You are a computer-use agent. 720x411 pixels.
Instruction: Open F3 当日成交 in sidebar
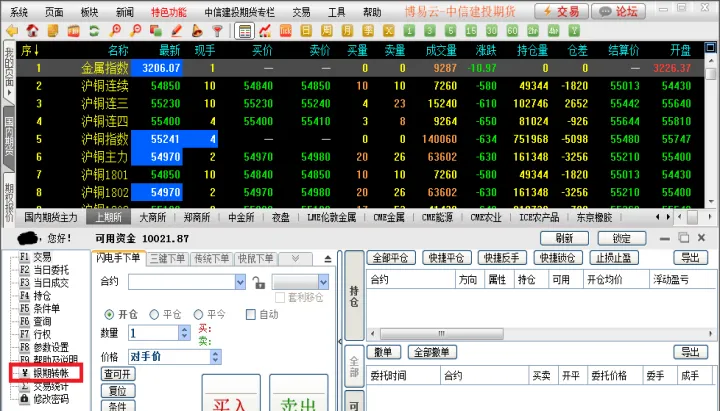(44, 282)
